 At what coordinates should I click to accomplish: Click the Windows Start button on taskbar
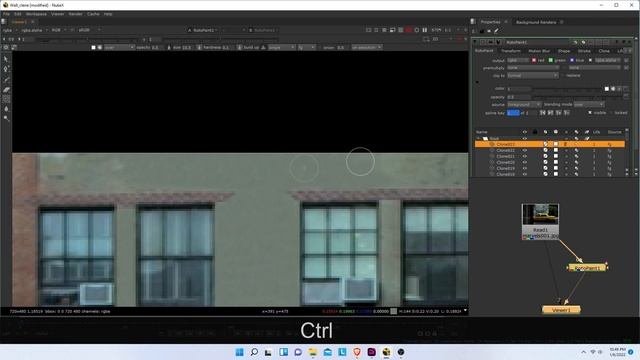coord(240,352)
